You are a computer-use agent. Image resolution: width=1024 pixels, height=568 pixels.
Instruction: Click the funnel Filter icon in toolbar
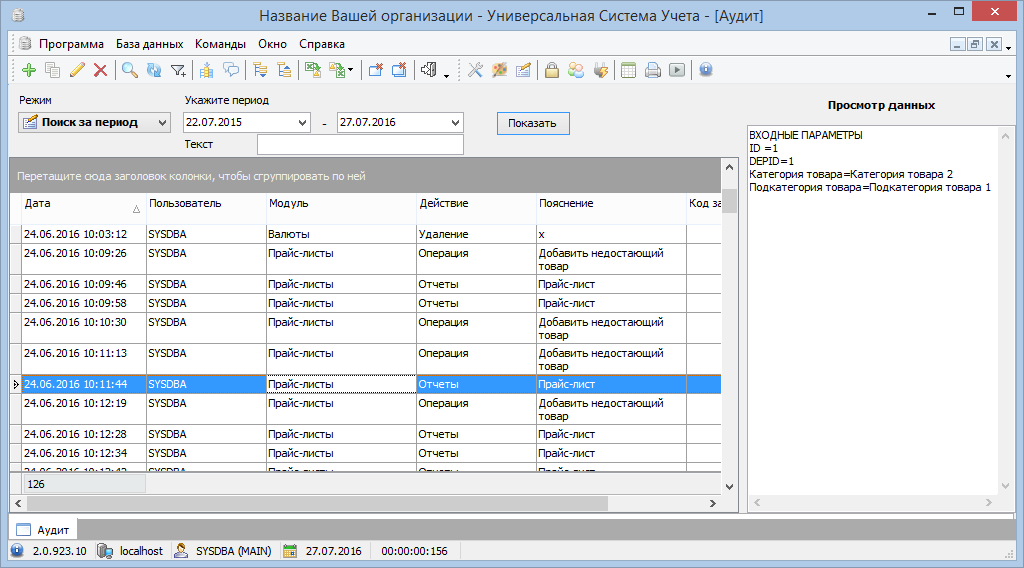178,70
